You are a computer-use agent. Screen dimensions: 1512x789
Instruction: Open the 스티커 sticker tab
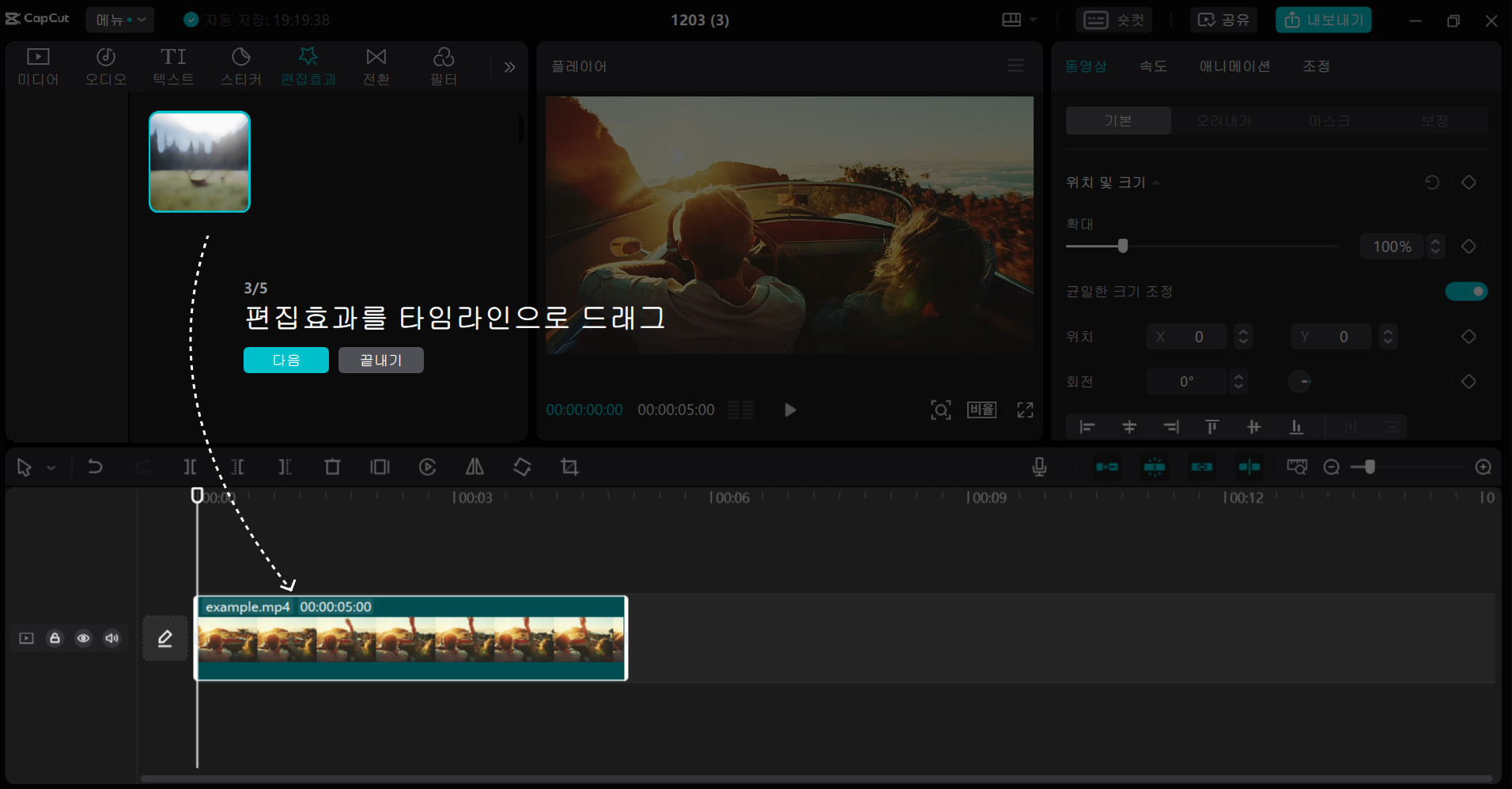(241, 66)
